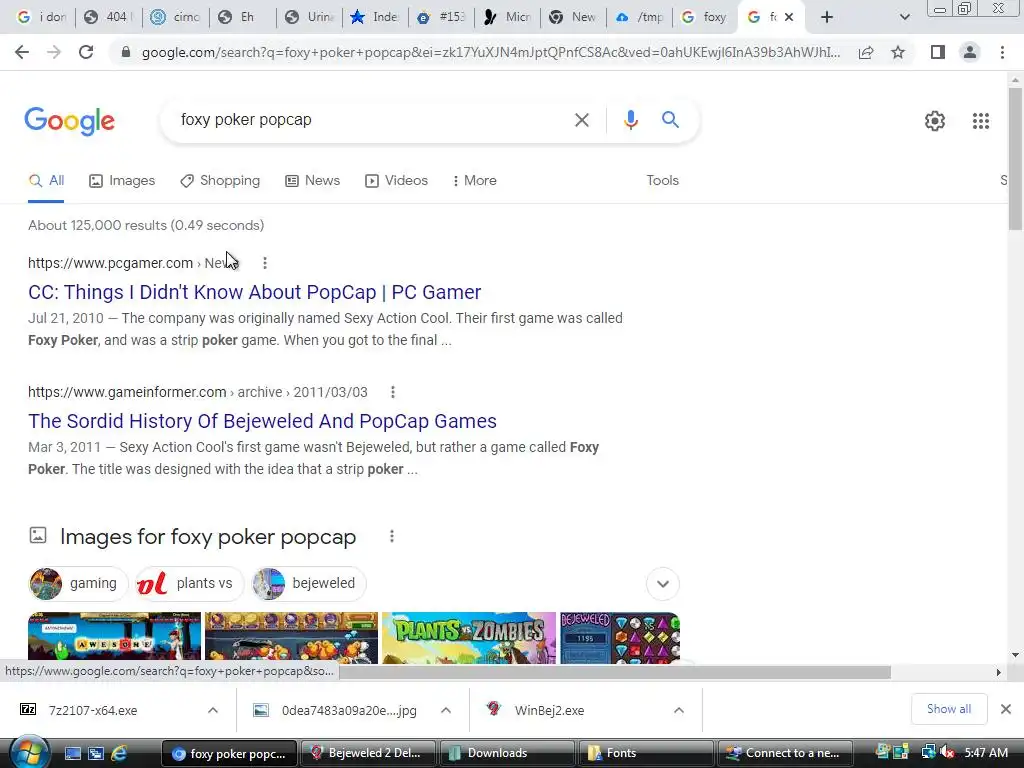Open The Sordid History Of Bejeweled link

coord(263,421)
